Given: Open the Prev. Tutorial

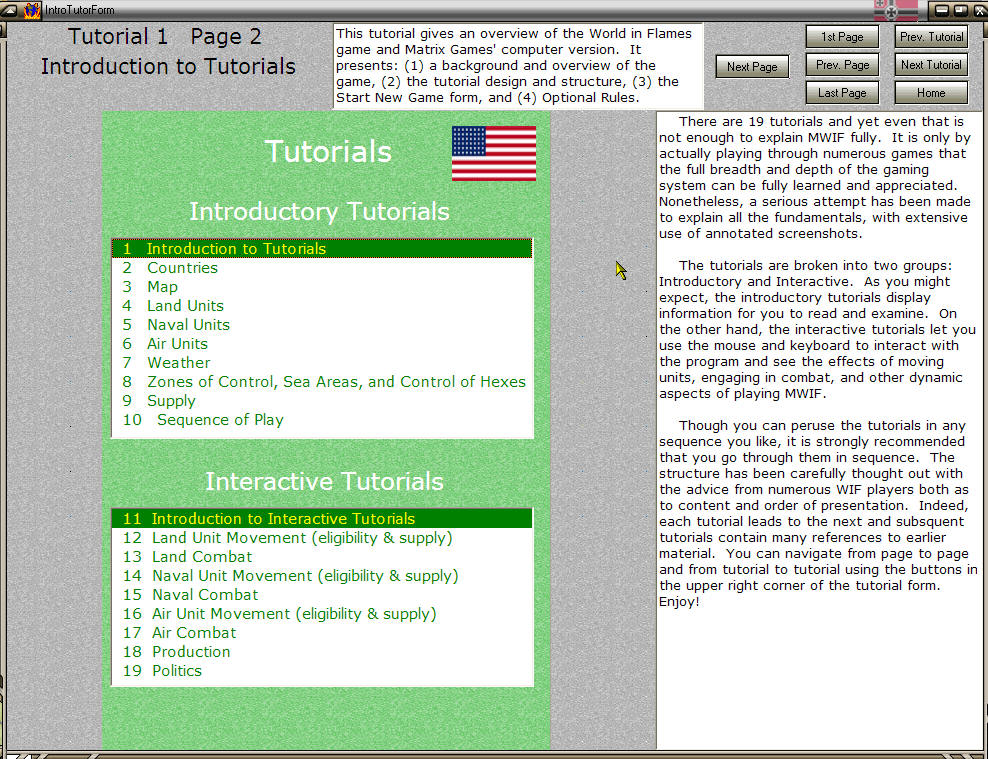Looking at the screenshot, I should (930, 36).
